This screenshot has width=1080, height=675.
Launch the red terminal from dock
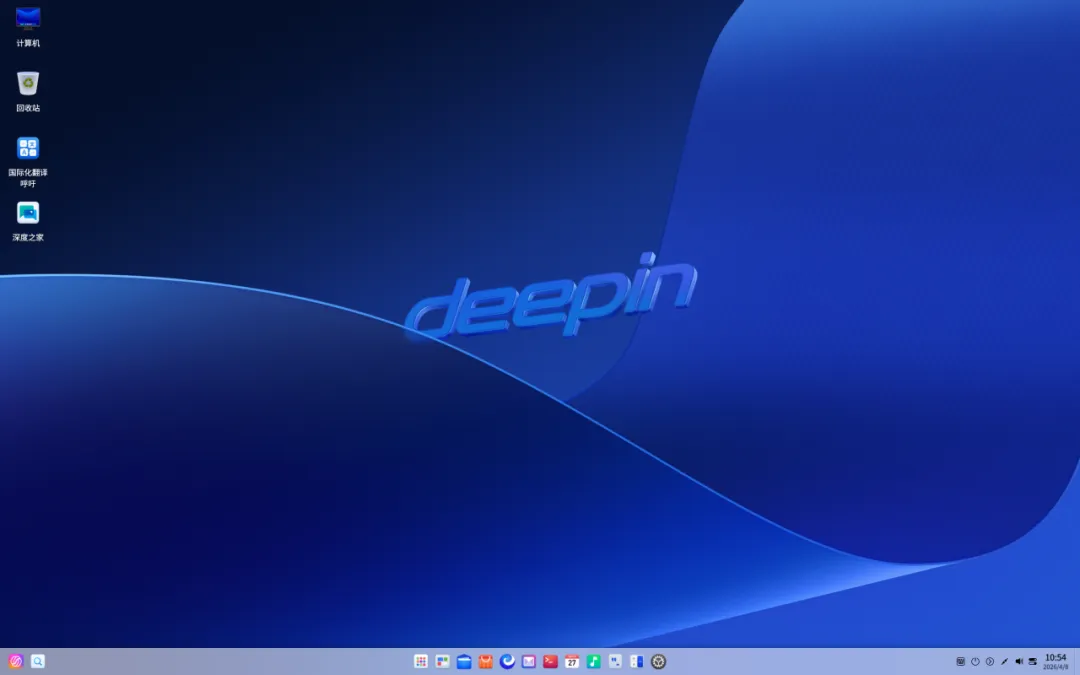click(x=550, y=661)
